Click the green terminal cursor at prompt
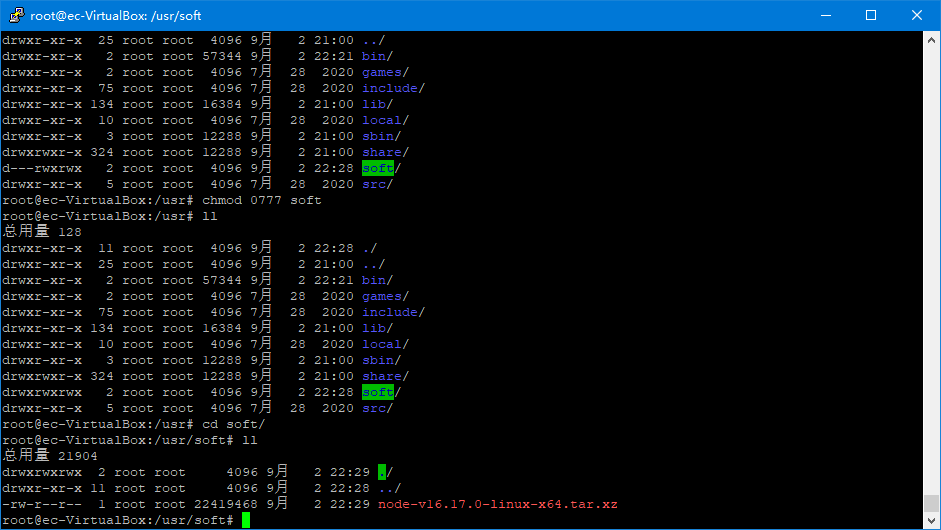Screen dimensions: 941x530 [x=245, y=520]
